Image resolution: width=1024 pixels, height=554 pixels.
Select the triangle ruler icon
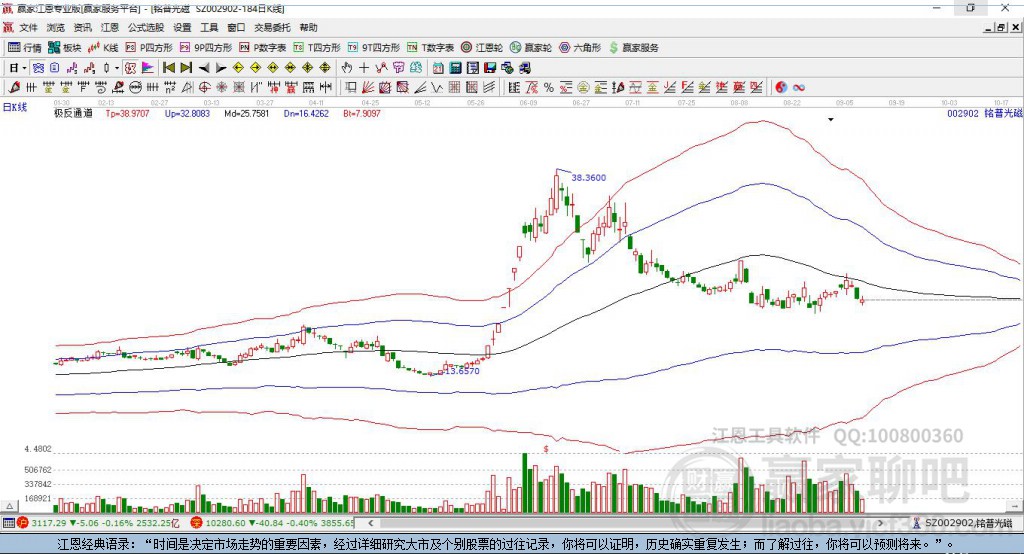pyautogui.click(x=187, y=87)
